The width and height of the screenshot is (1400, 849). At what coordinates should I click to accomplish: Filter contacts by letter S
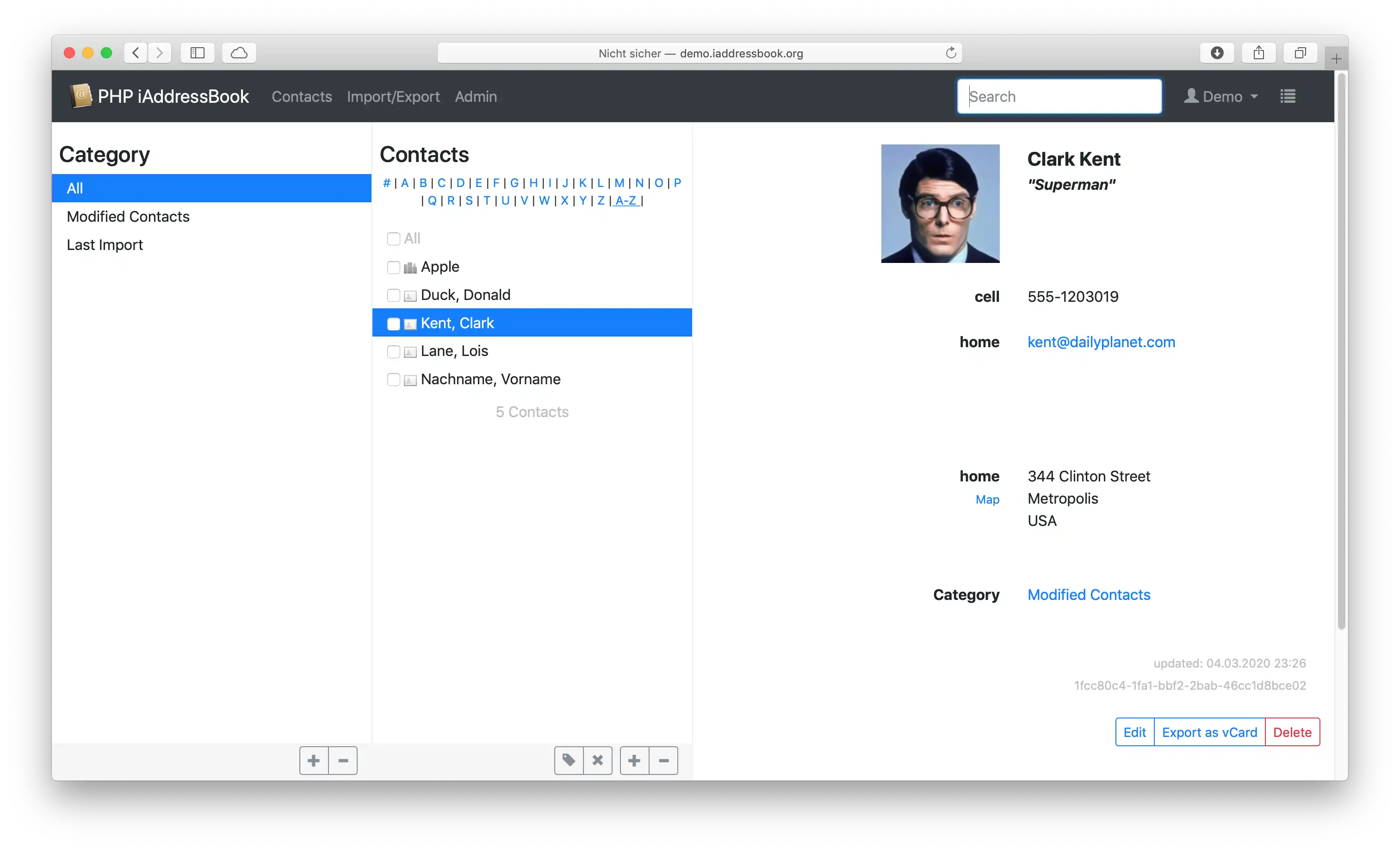pos(469,200)
